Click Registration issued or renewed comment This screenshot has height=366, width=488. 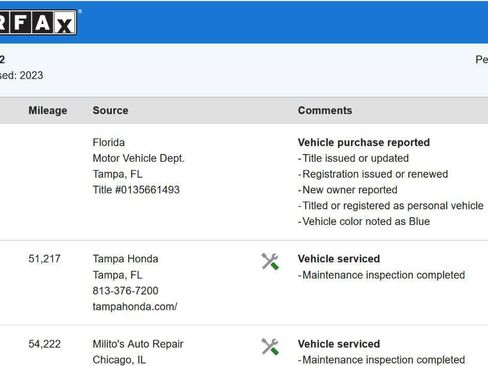point(373,174)
